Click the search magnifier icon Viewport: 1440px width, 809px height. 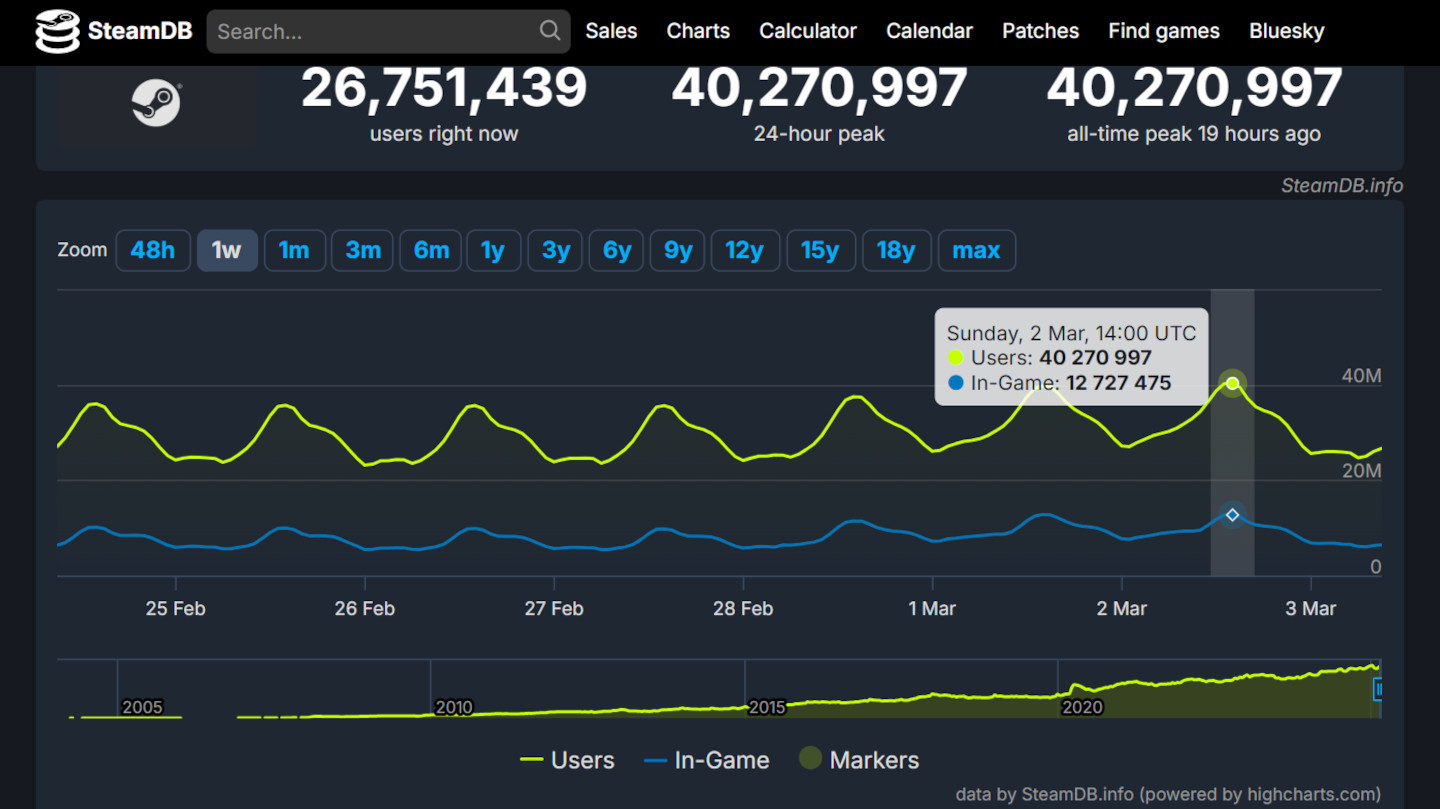coord(550,30)
